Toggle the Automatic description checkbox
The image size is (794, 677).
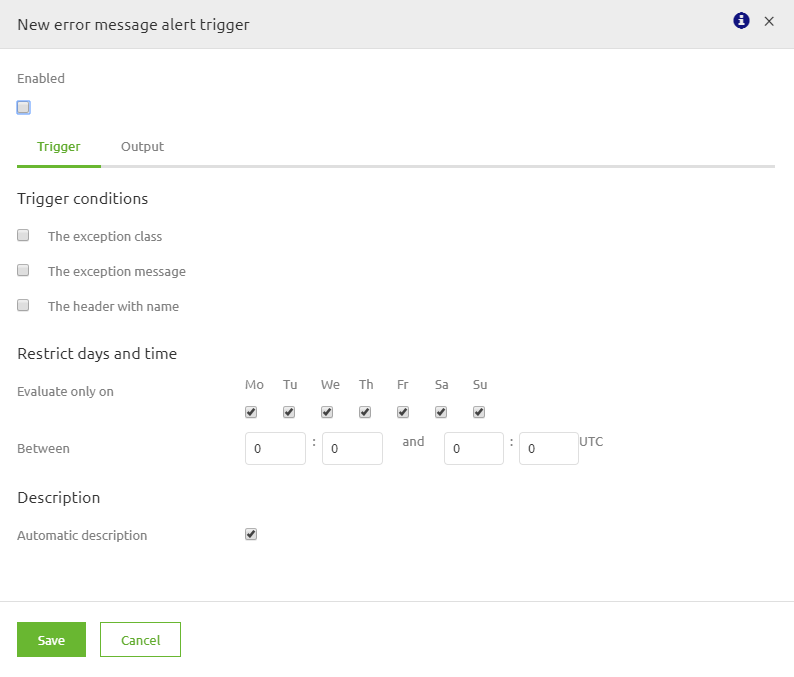251,534
